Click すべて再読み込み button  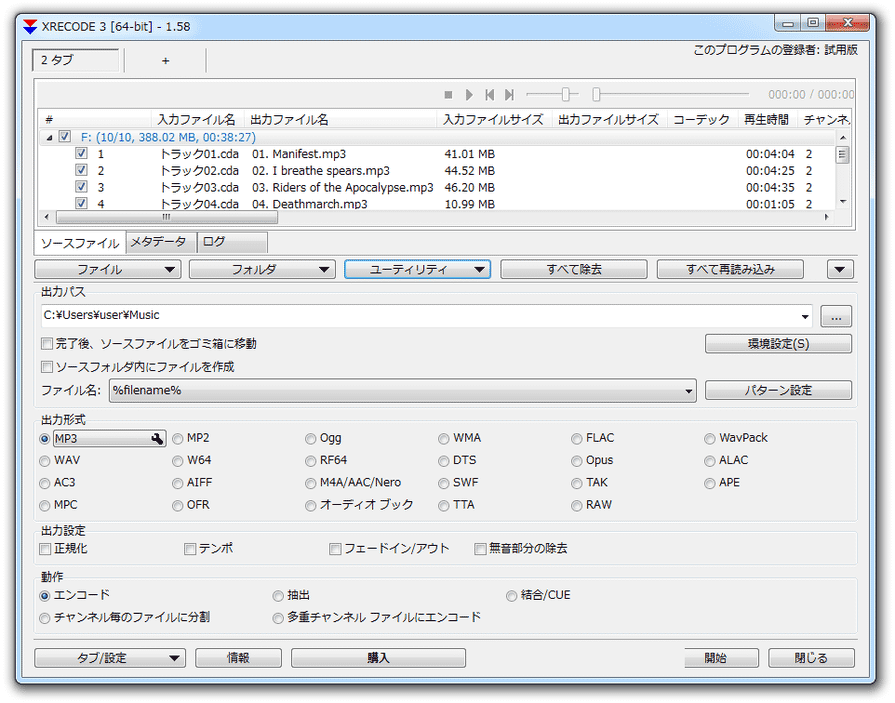(730, 269)
